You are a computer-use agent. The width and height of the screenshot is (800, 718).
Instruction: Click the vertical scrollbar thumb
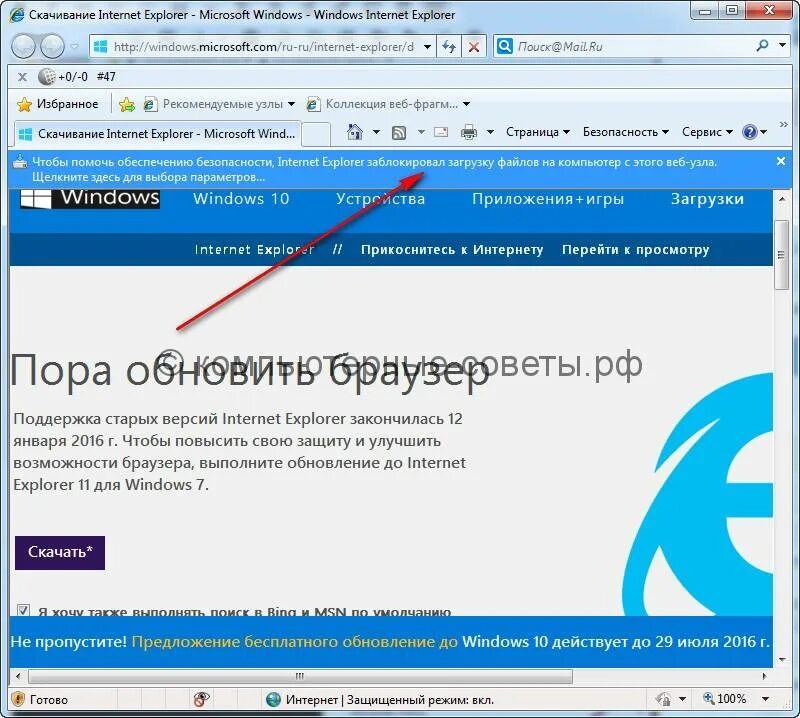point(782,255)
